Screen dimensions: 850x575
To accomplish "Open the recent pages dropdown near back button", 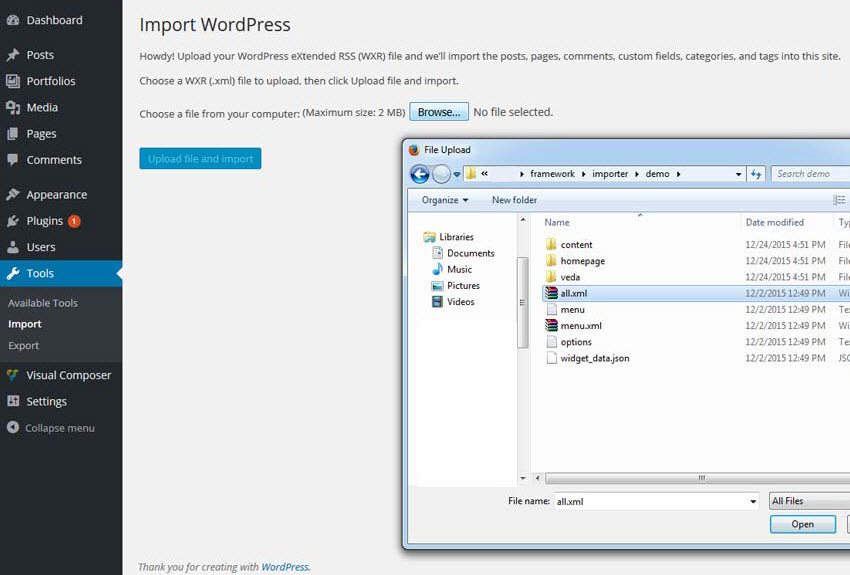I will [x=457, y=175].
